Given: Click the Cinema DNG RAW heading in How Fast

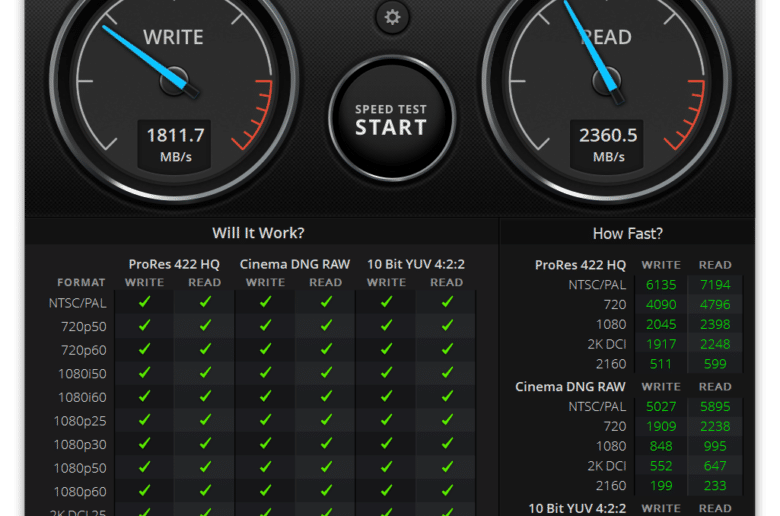Looking at the screenshot, I should pyautogui.click(x=571, y=387).
